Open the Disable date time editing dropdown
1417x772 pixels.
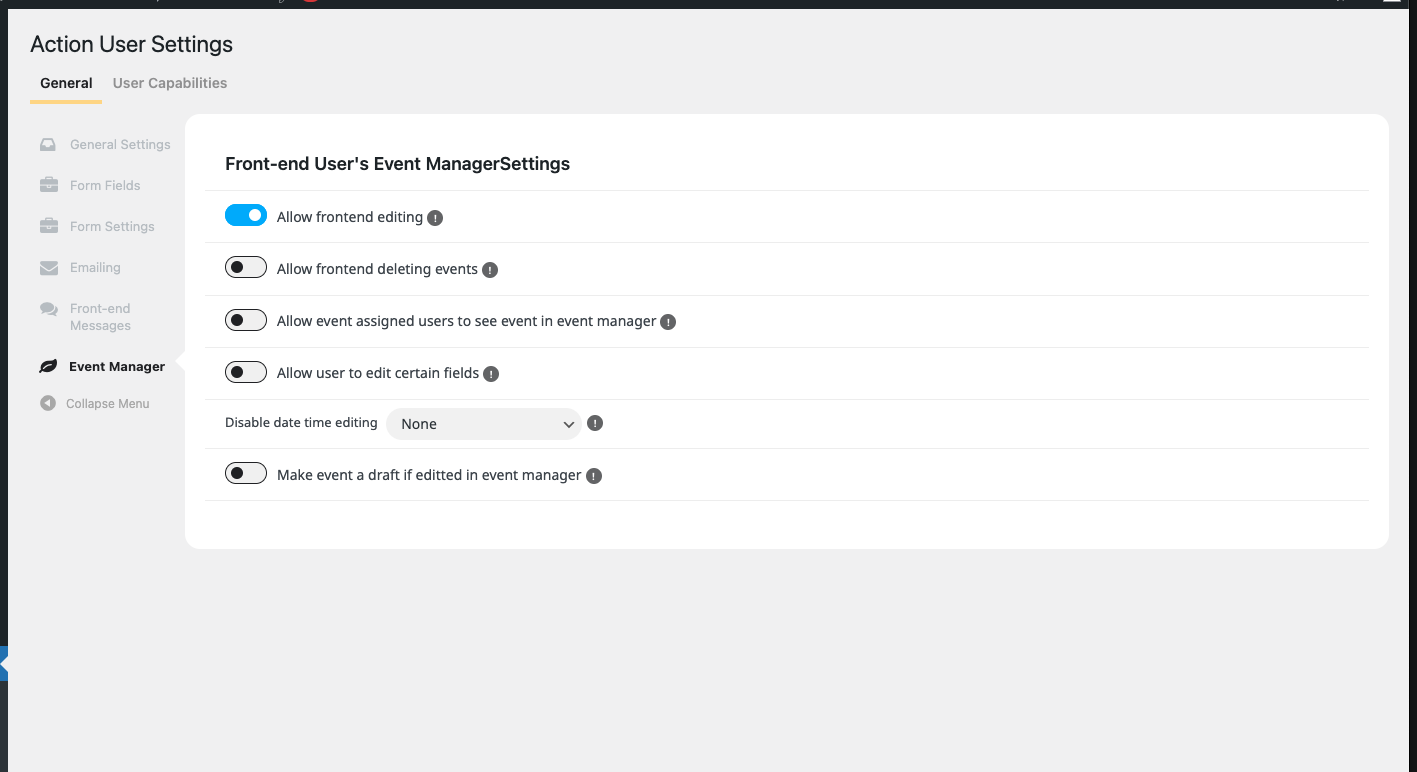pyautogui.click(x=484, y=424)
